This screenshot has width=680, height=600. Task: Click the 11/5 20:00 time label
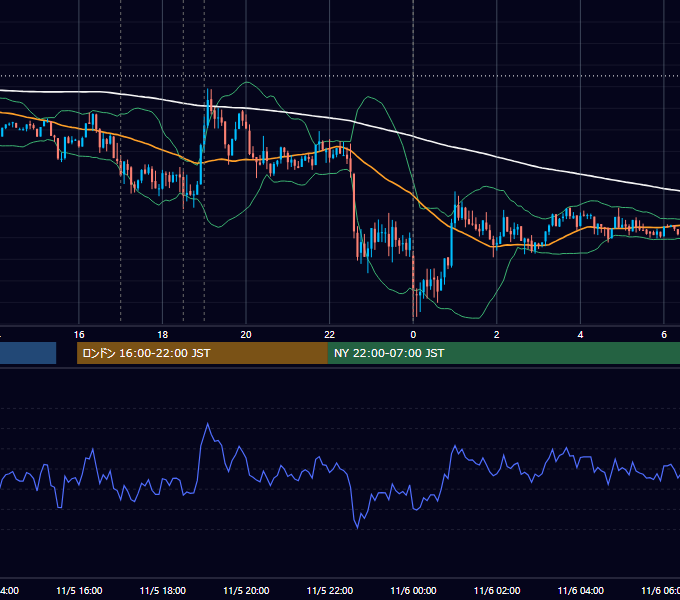click(246, 590)
